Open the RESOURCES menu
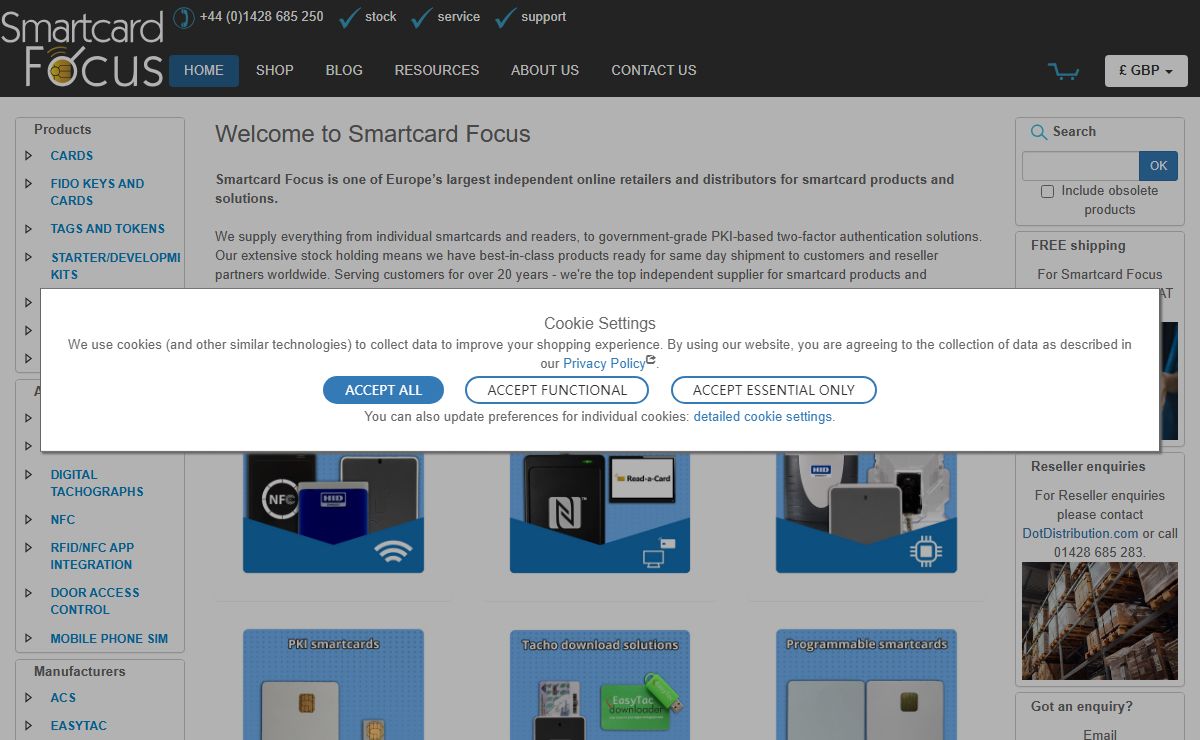The width and height of the screenshot is (1200, 740). pos(437,71)
